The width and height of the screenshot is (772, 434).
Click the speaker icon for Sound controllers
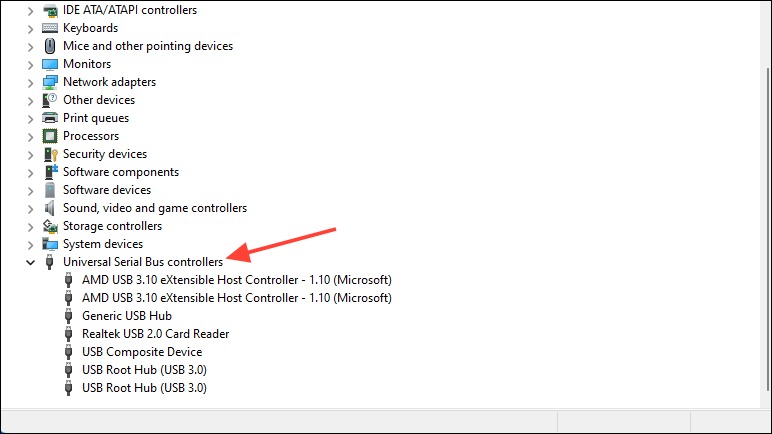pos(49,208)
